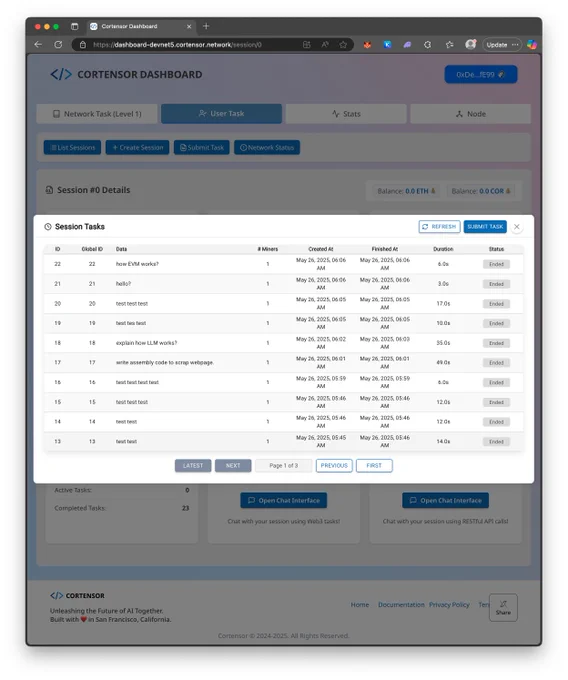Image resolution: width=568 pixels, height=680 pixels.
Task: Open Chat Interface for RESTful API calls
Action: pos(445,500)
